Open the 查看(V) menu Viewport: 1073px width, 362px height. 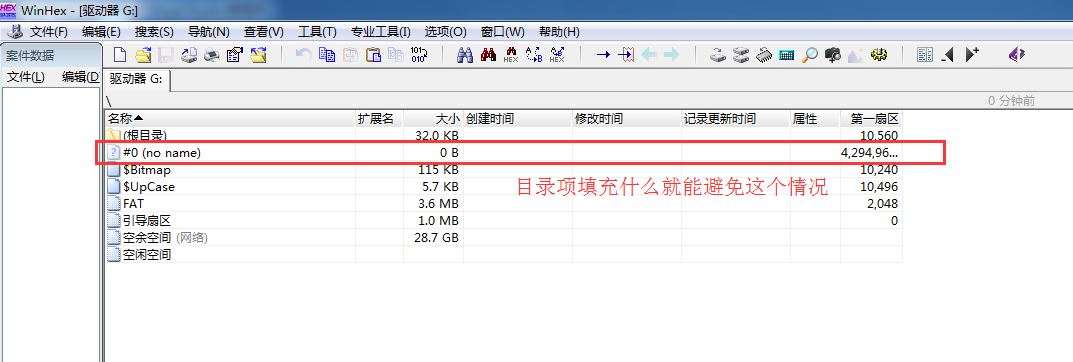[x=263, y=32]
